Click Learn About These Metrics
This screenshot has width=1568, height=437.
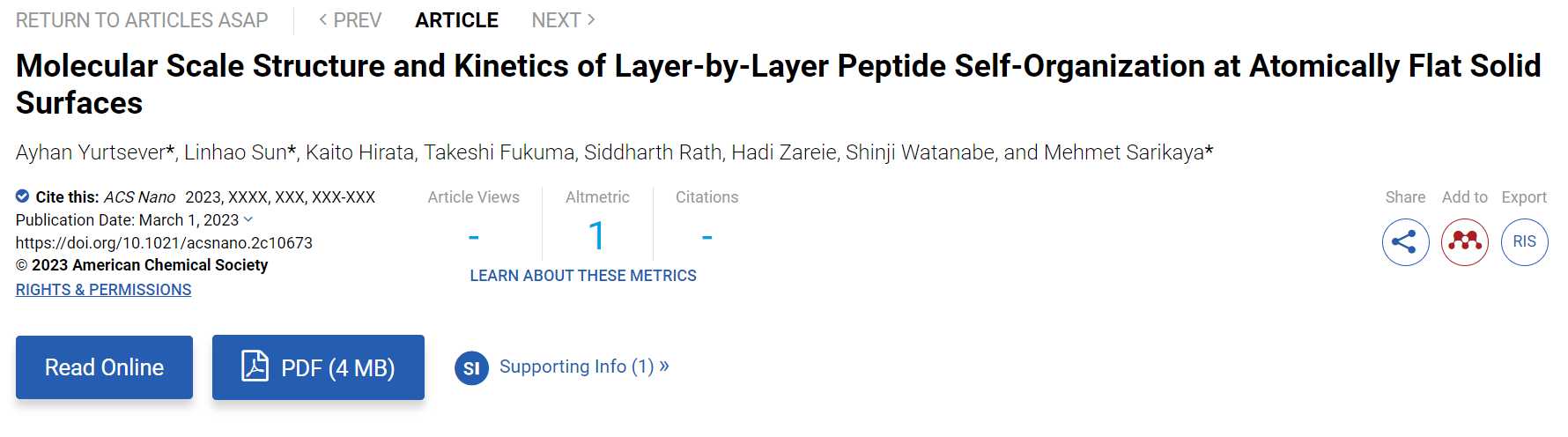tap(583, 276)
